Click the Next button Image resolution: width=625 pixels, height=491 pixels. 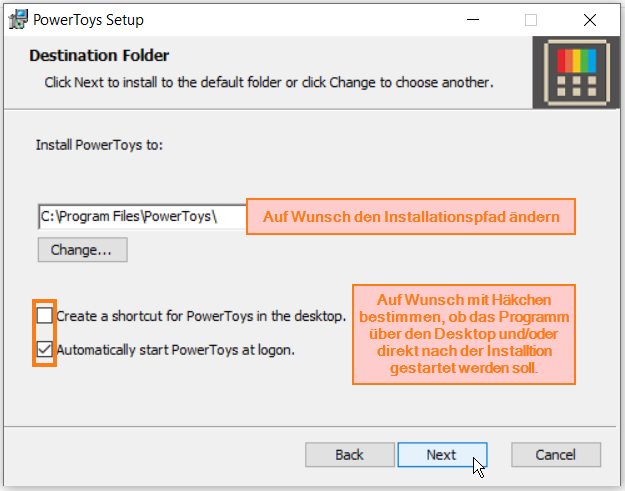pyautogui.click(x=442, y=455)
